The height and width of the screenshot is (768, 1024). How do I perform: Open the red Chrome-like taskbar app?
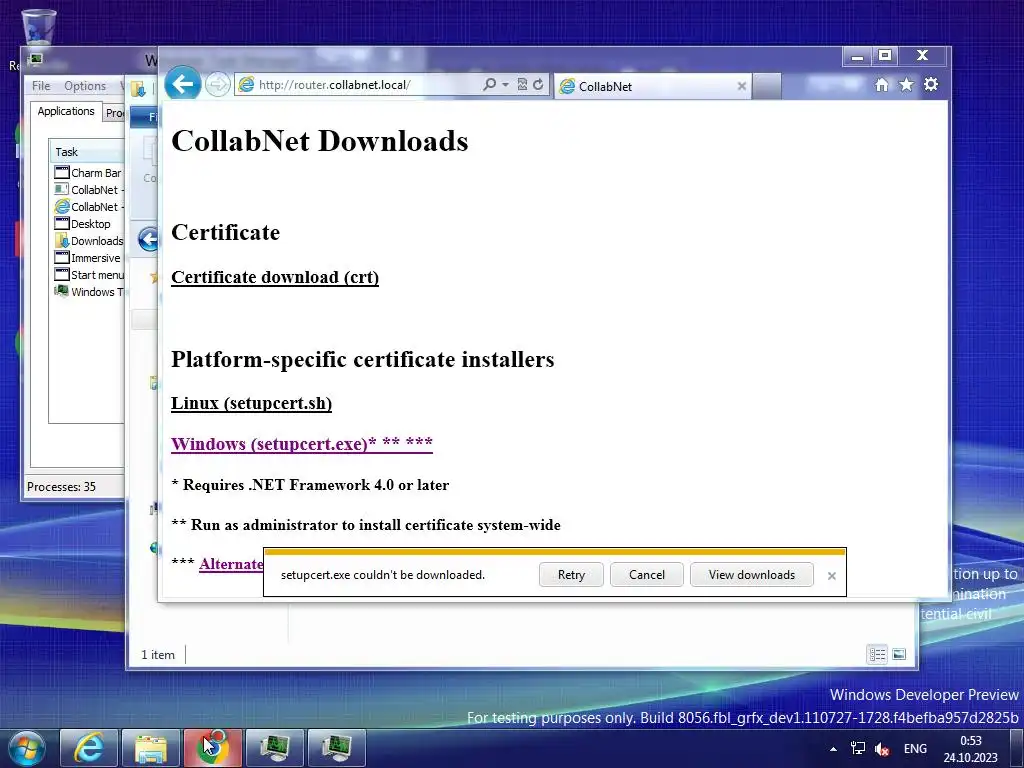pos(213,748)
